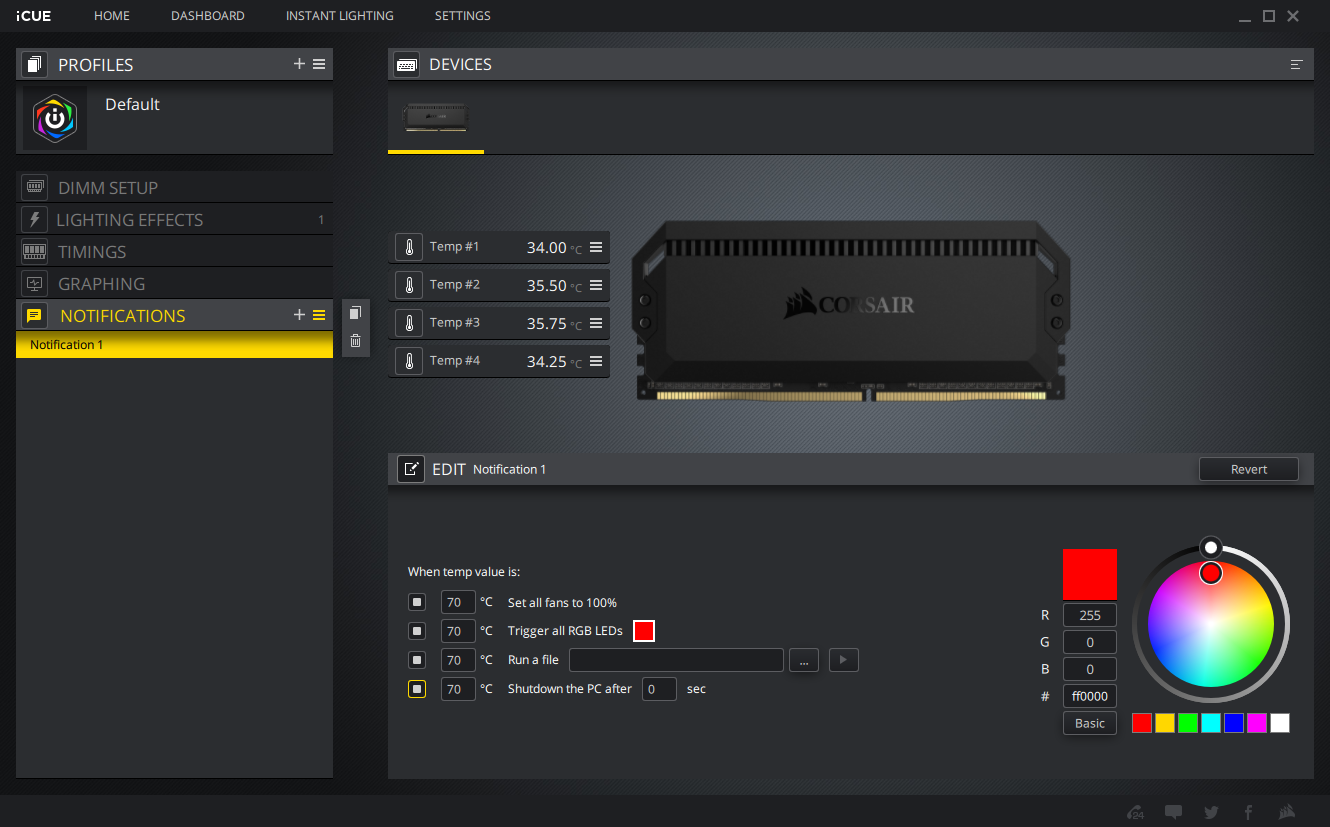Open the Notifications hamburger menu
Screen dimensions: 1330x827
[319, 315]
